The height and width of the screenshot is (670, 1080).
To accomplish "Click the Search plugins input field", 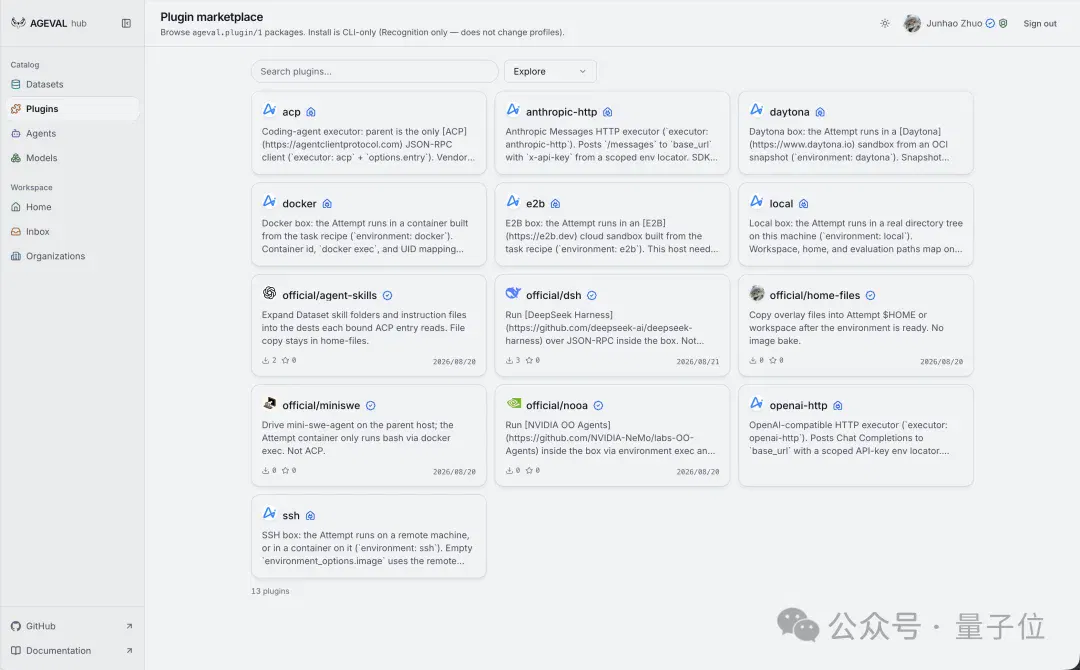I will coord(375,72).
